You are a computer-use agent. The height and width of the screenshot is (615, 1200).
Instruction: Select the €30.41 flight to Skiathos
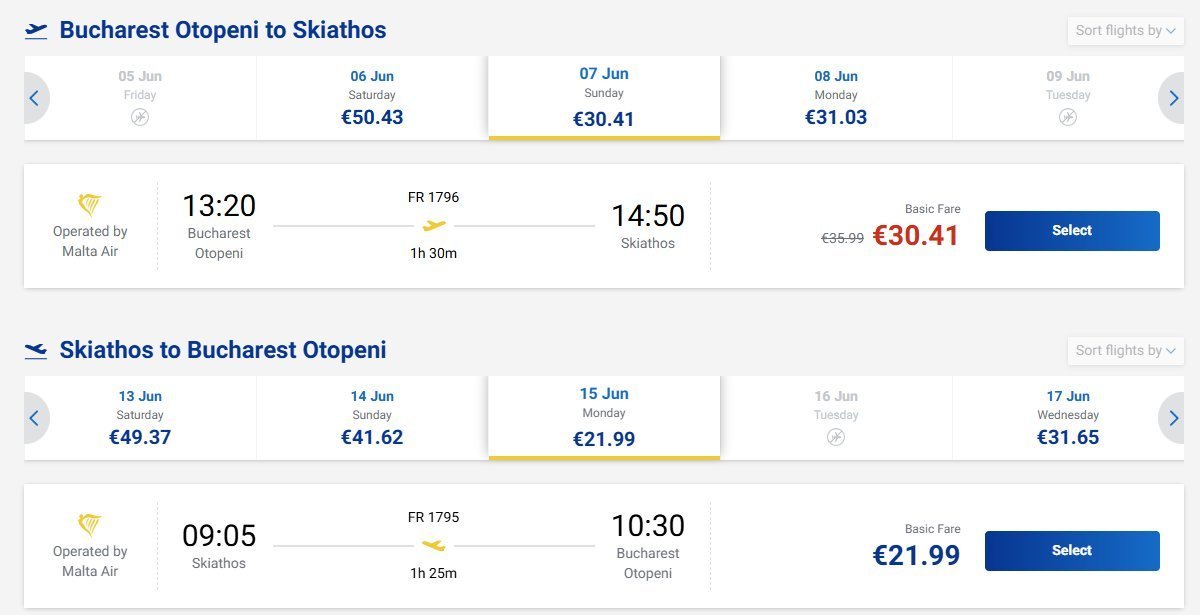coord(1072,231)
